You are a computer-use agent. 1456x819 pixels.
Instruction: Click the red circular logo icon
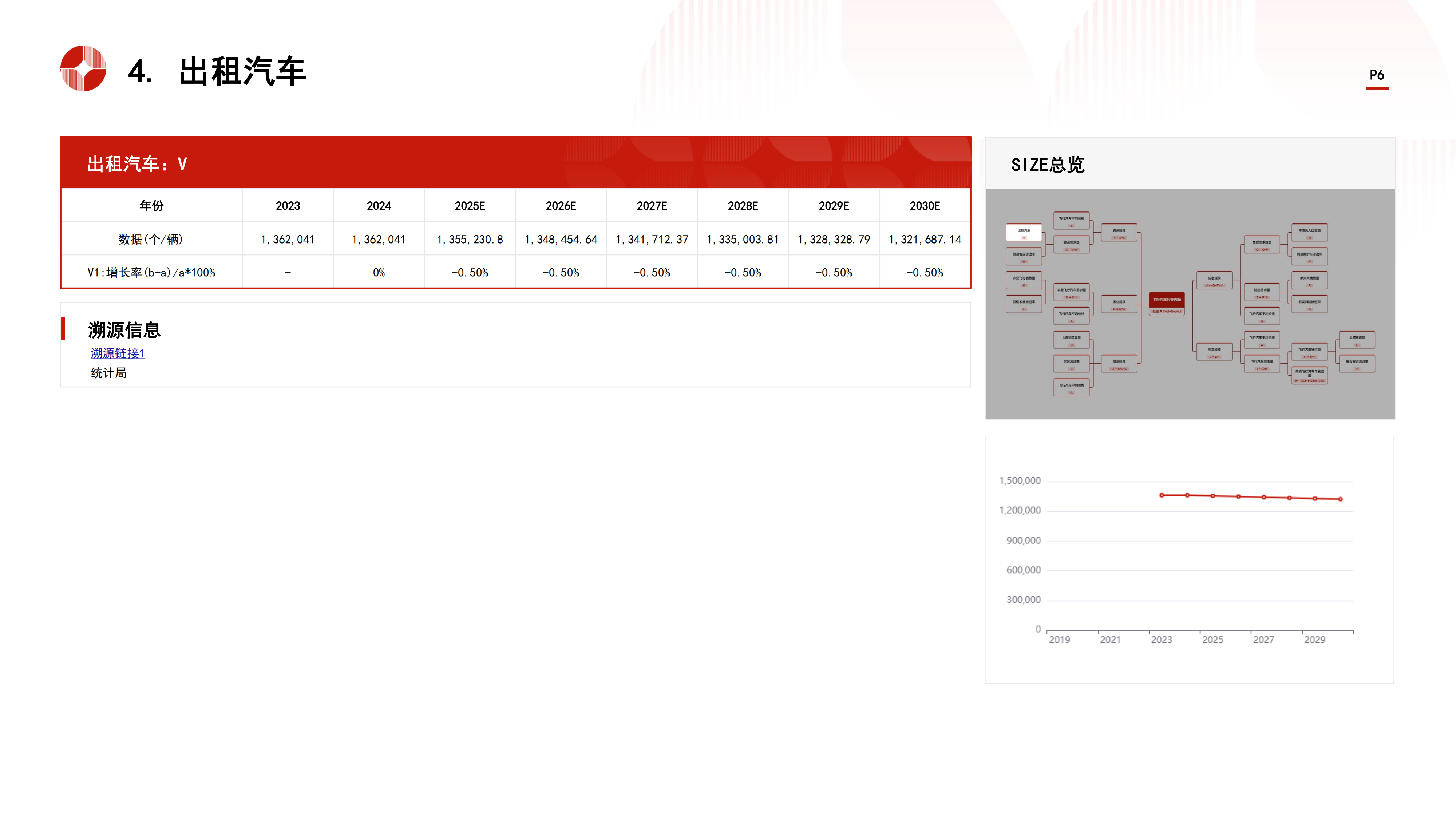click(83, 68)
